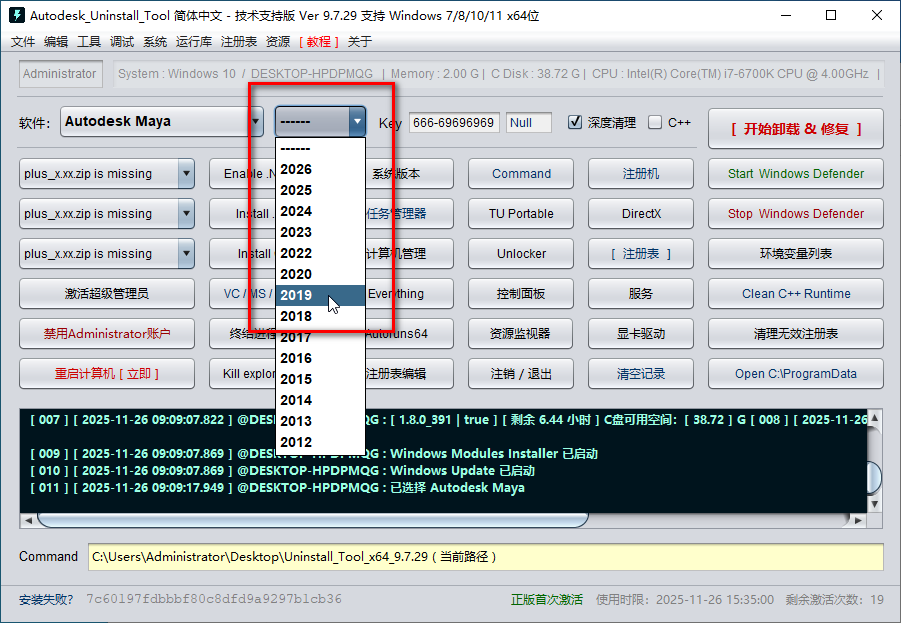Expand the second plus_x.xx.zip is missing dropdown arrow

(x=186, y=214)
